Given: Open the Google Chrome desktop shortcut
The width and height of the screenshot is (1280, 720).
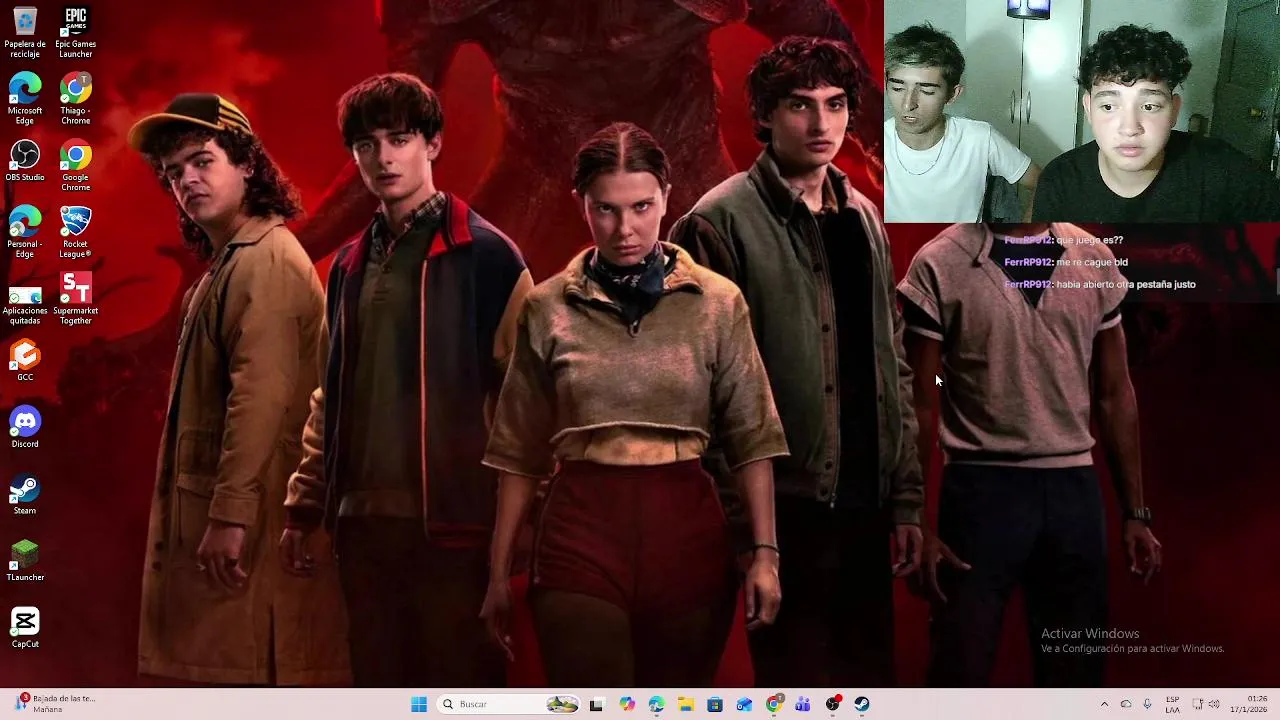Looking at the screenshot, I should 76,165.
